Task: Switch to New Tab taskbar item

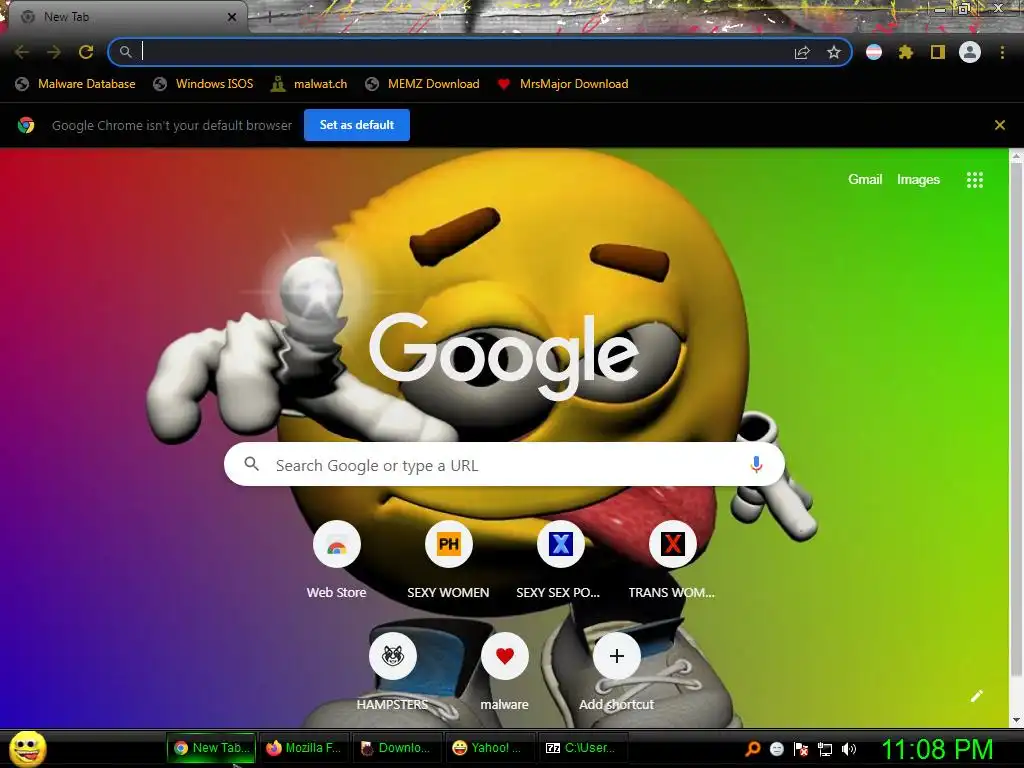Action: tap(211, 748)
